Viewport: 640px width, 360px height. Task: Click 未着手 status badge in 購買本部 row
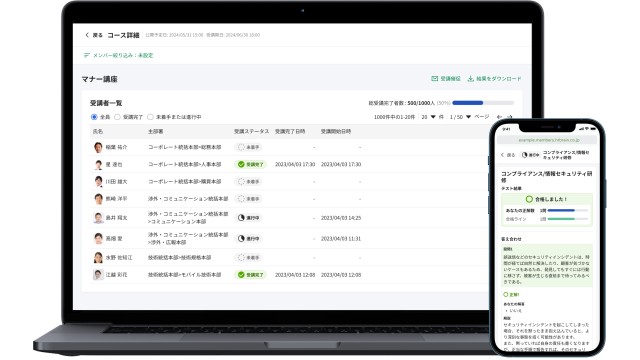pos(249,181)
